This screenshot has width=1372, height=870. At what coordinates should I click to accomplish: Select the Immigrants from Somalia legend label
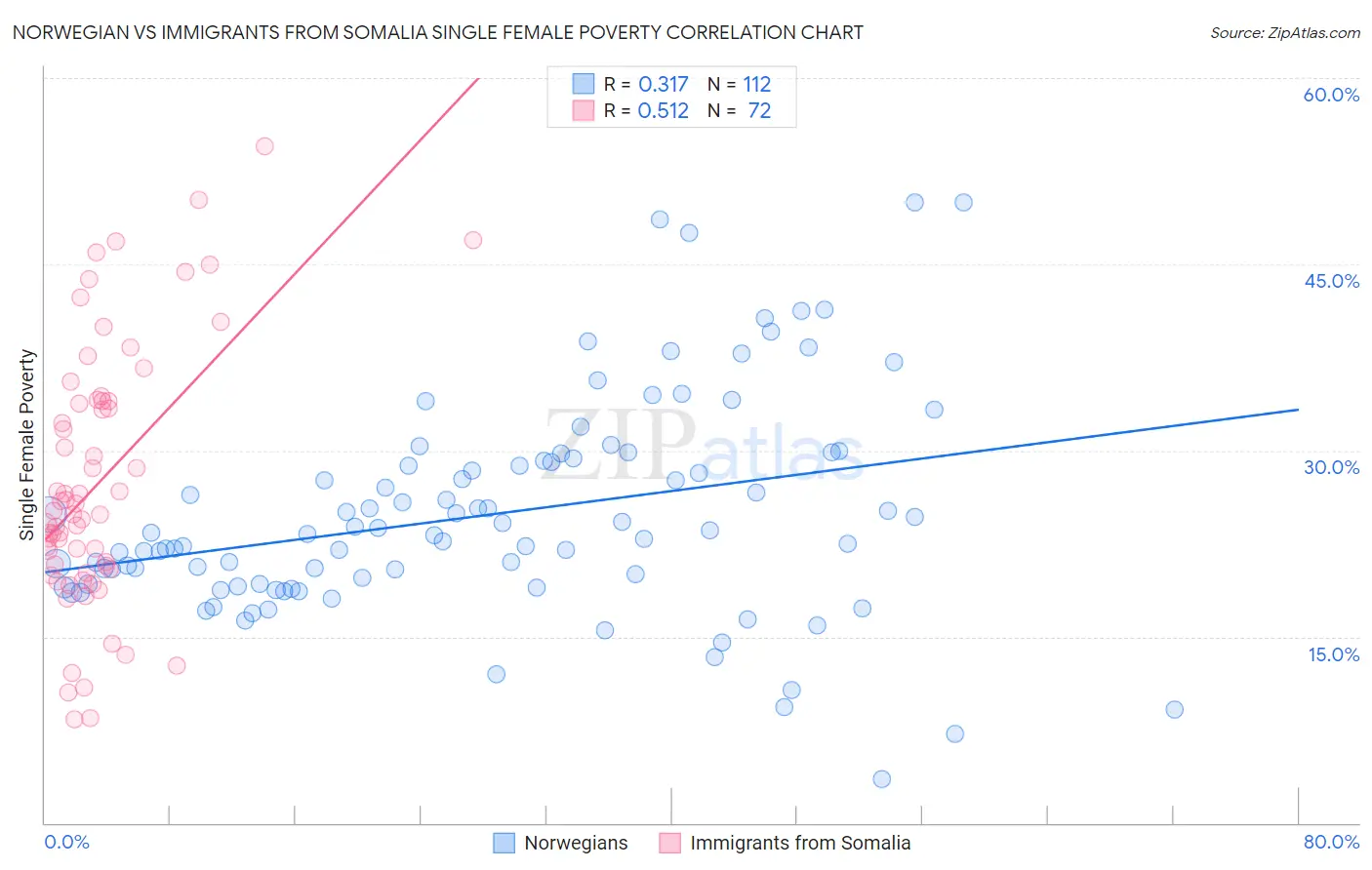coord(800,843)
